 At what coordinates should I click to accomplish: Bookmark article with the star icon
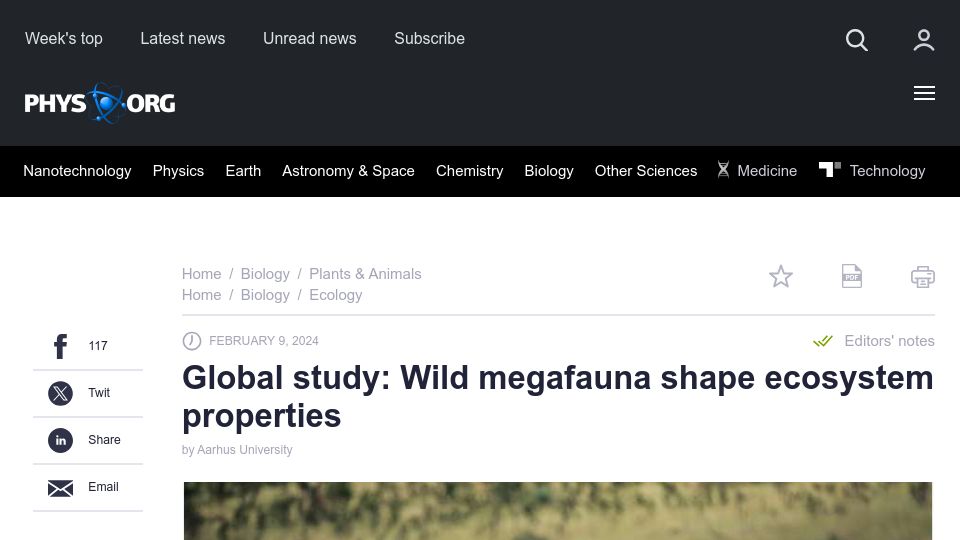(x=781, y=277)
